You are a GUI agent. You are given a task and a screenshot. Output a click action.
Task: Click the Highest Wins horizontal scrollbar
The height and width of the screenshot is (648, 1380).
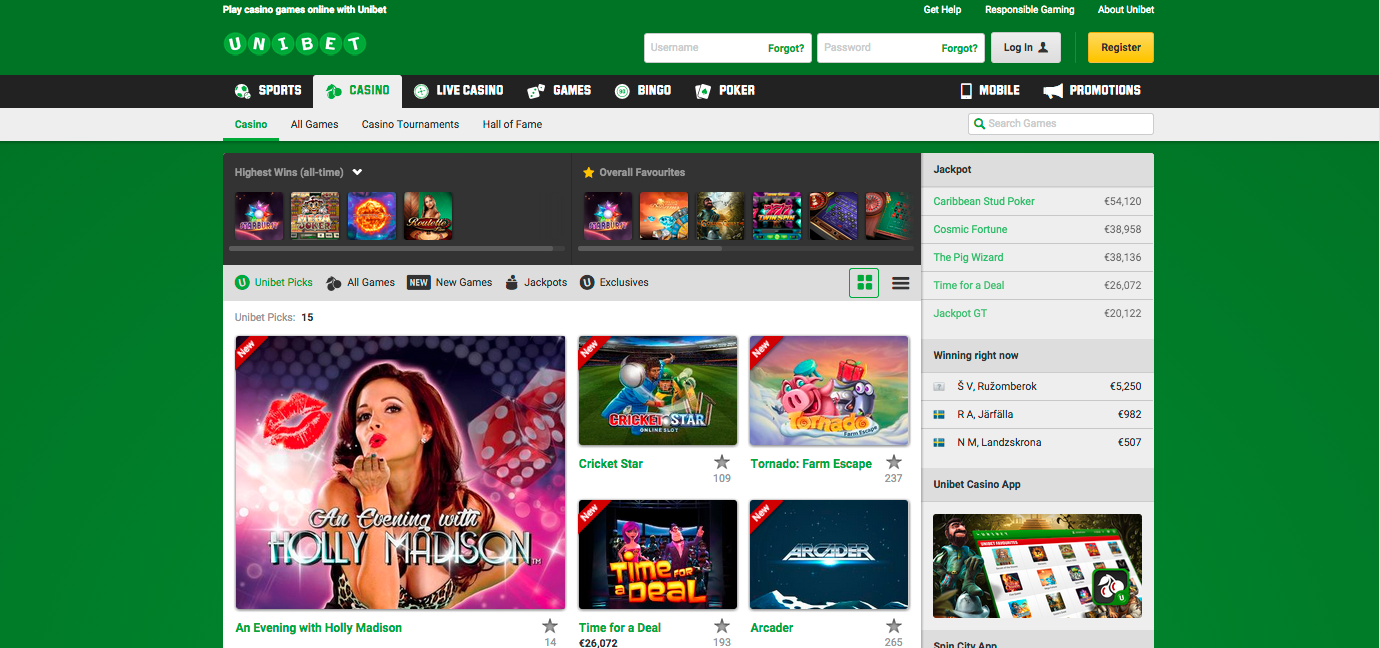point(391,248)
